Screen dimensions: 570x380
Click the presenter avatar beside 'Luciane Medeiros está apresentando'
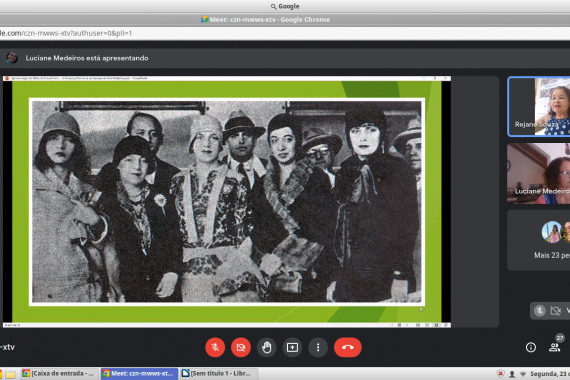pyautogui.click(x=12, y=58)
